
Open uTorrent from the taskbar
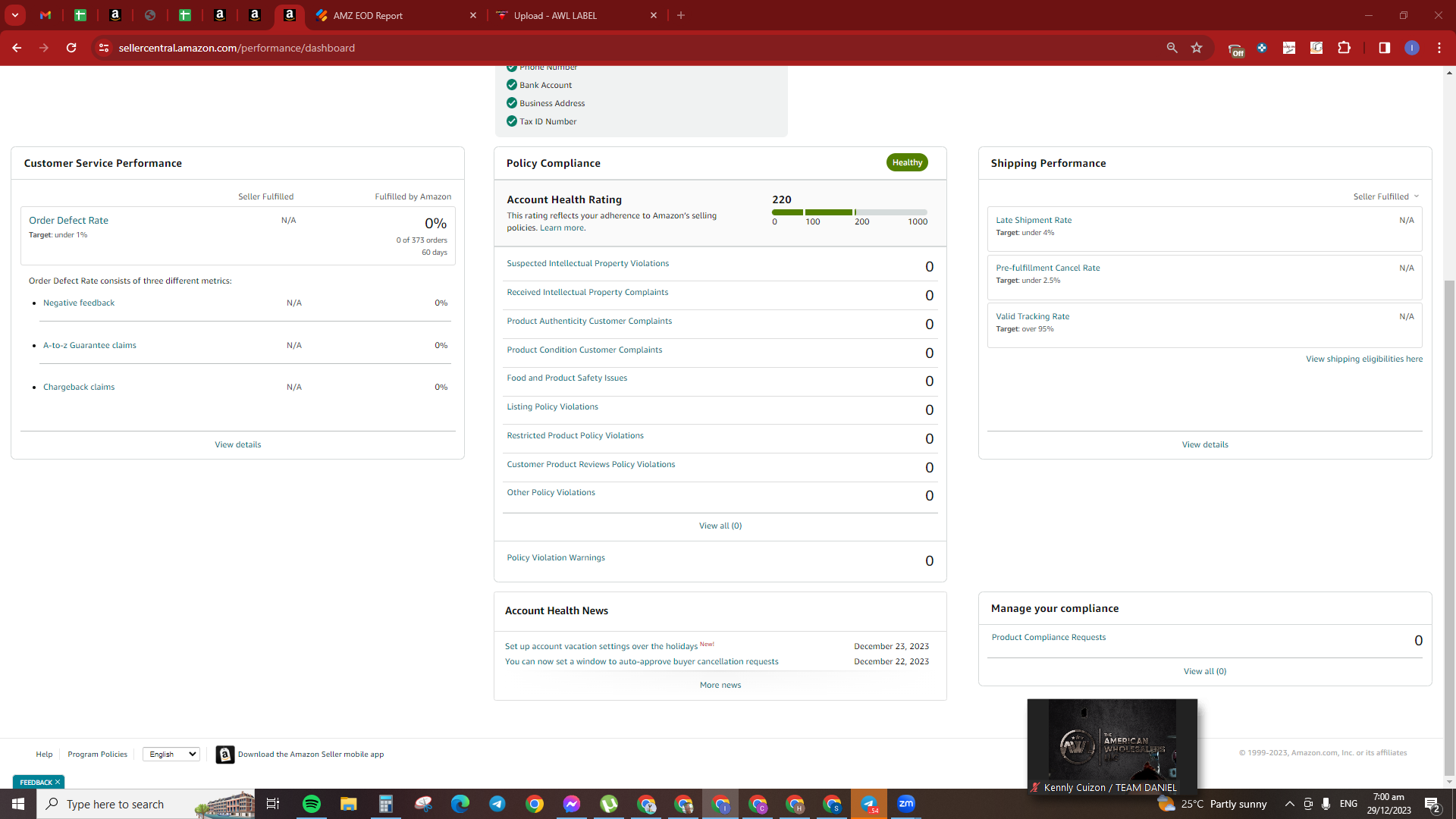609,804
